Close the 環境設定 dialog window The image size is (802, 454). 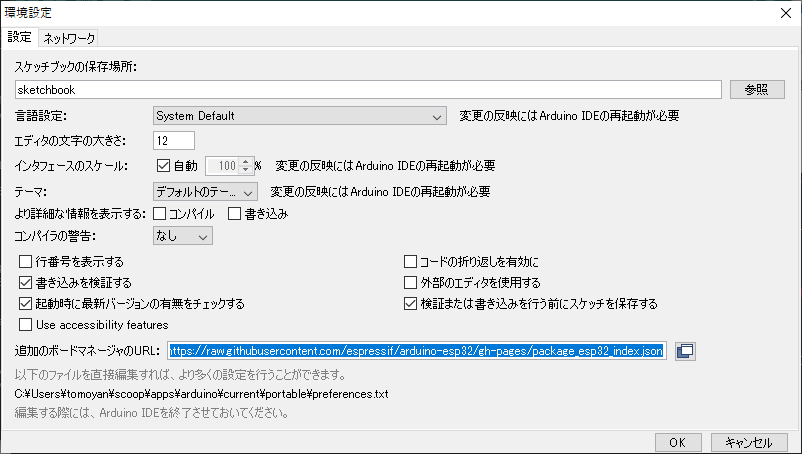click(x=783, y=13)
